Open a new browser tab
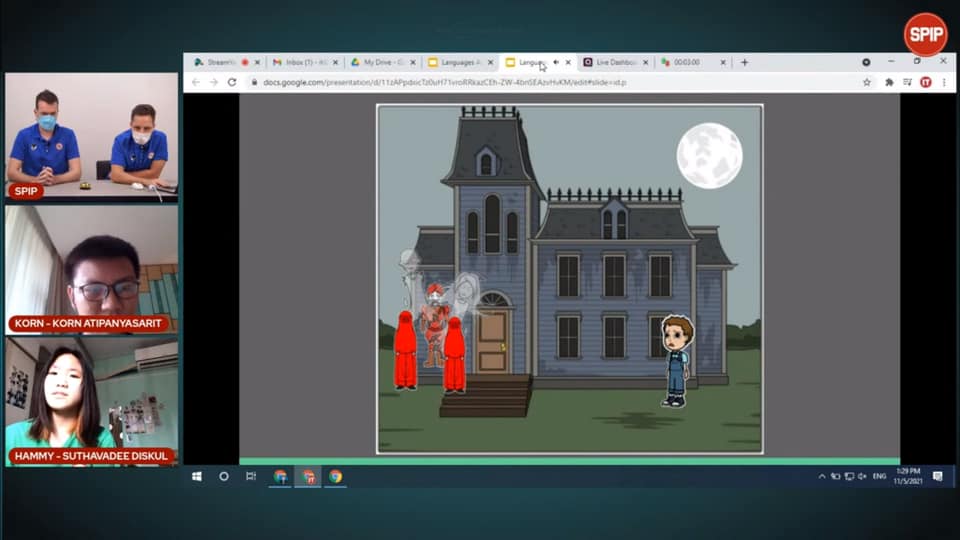 click(x=744, y=62)
